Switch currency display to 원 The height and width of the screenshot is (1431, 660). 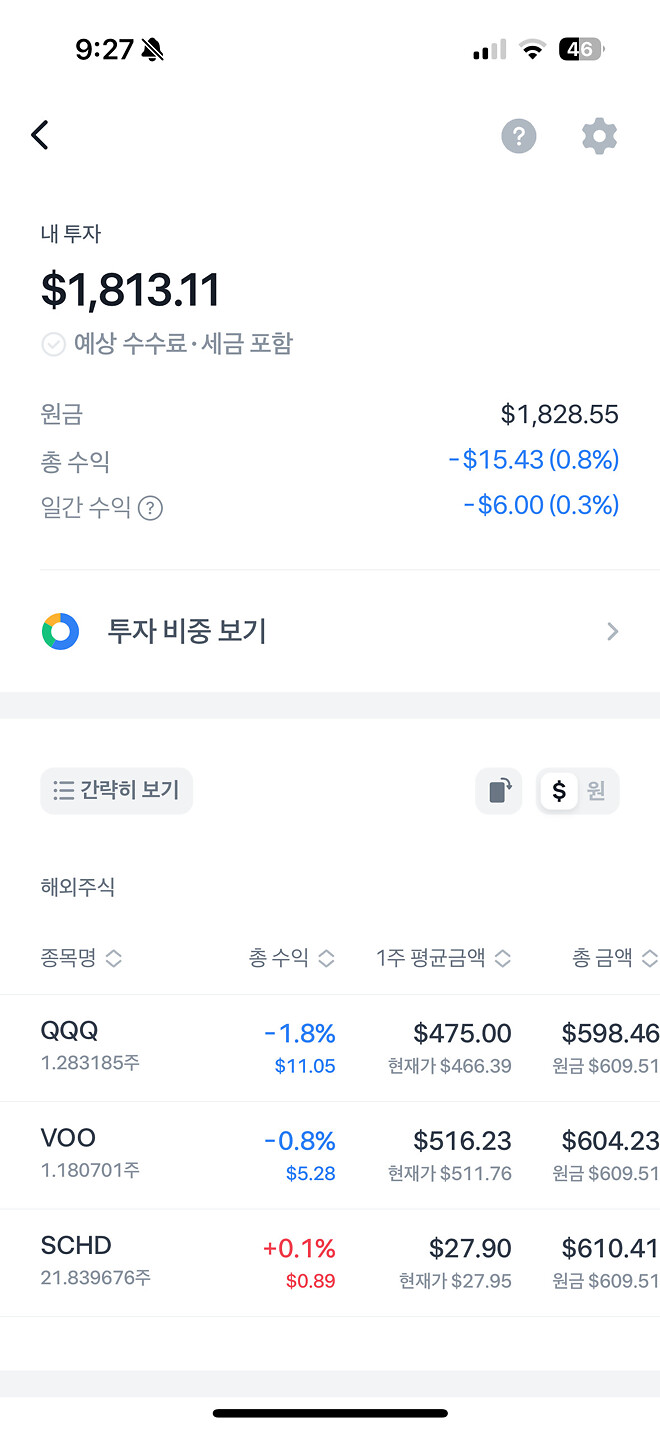[598, 790]
